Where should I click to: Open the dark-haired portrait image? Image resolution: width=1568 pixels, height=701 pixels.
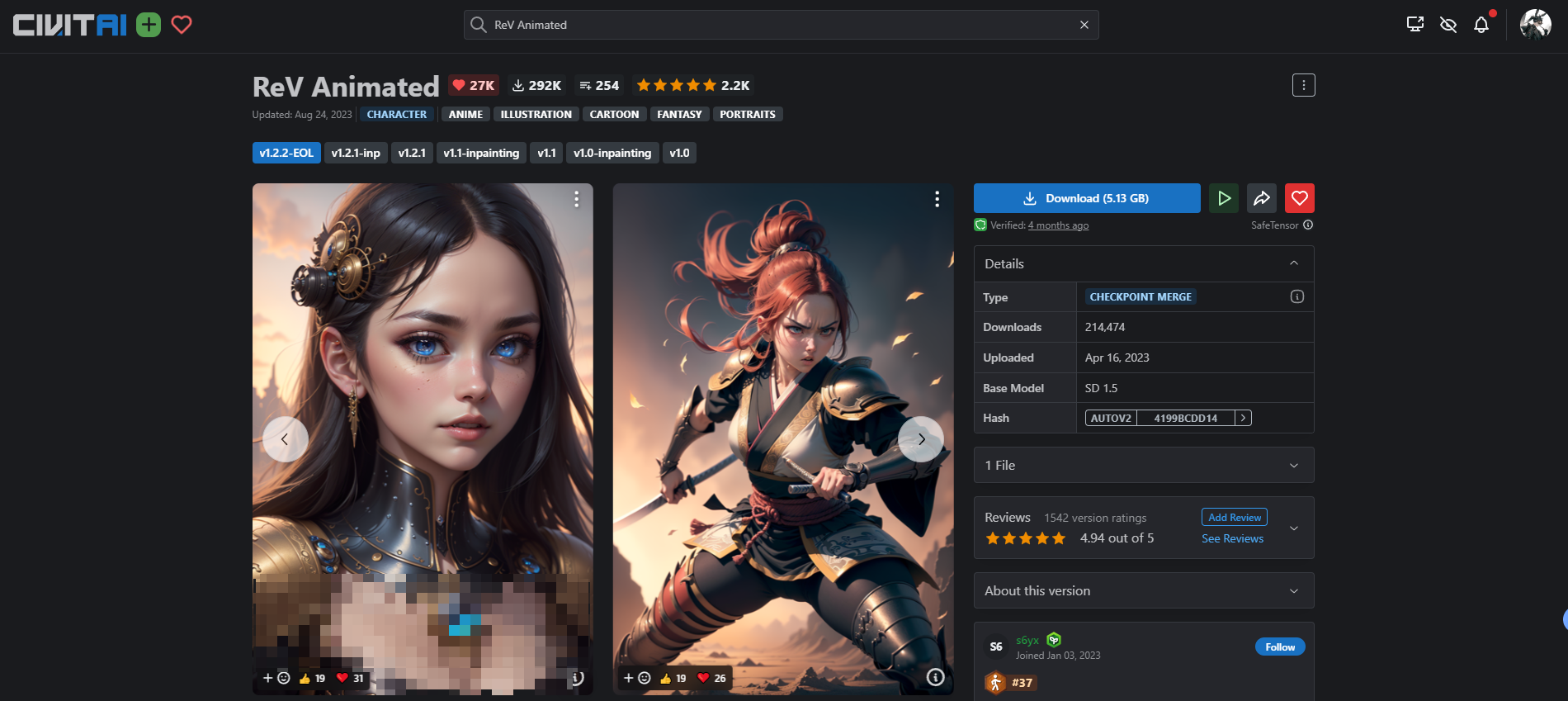[423, 438]
